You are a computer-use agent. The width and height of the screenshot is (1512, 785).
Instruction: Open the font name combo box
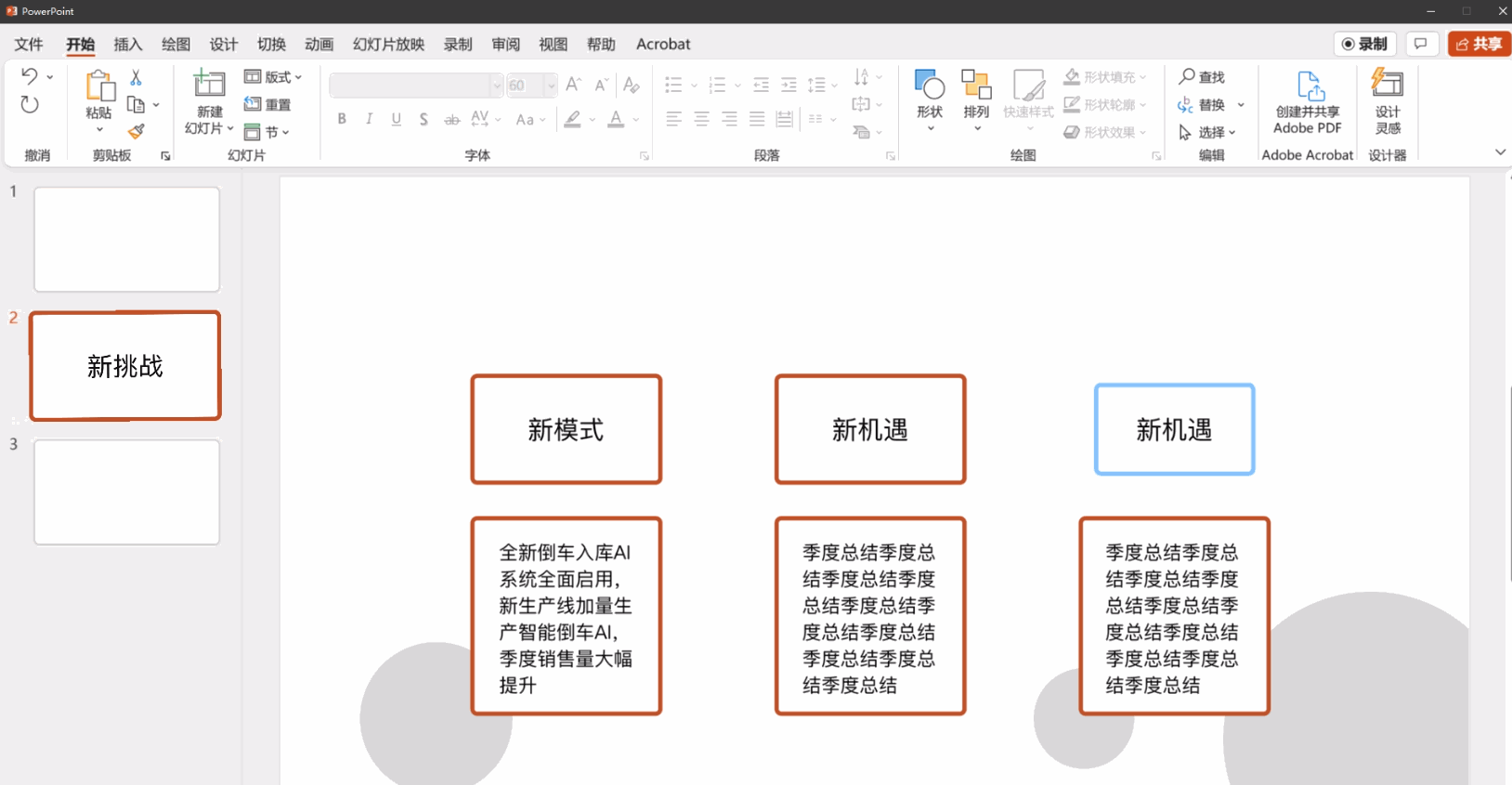[x=416, y=85]
